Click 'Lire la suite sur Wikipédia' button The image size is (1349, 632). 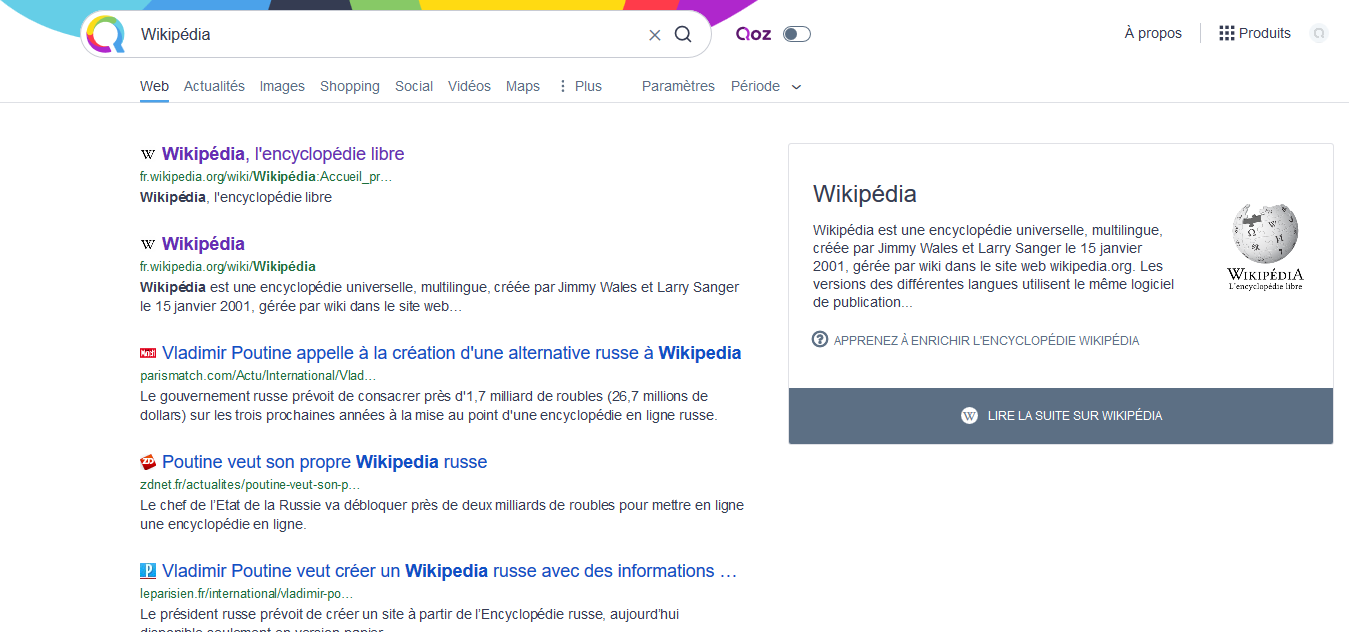coord(1061,416)
